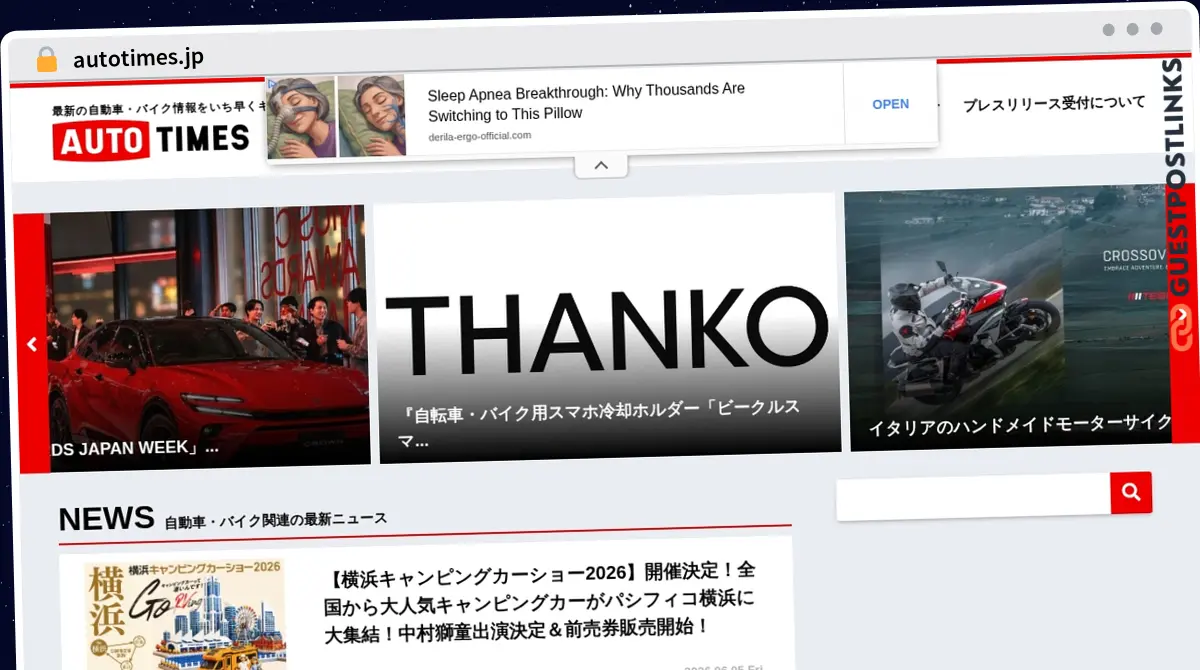The image size is (1200, 670).
Task: Open the THANKO smartphone cooling holder slide
Action: [607, 328]
